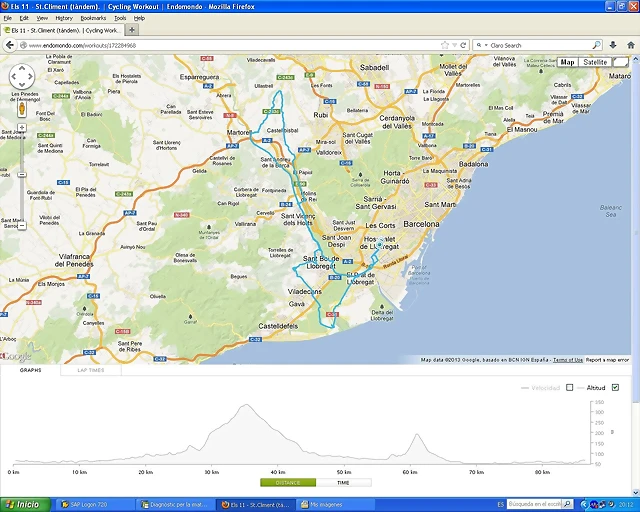
Task: Pick up the Street View pegman
Action: pos(22,109)
